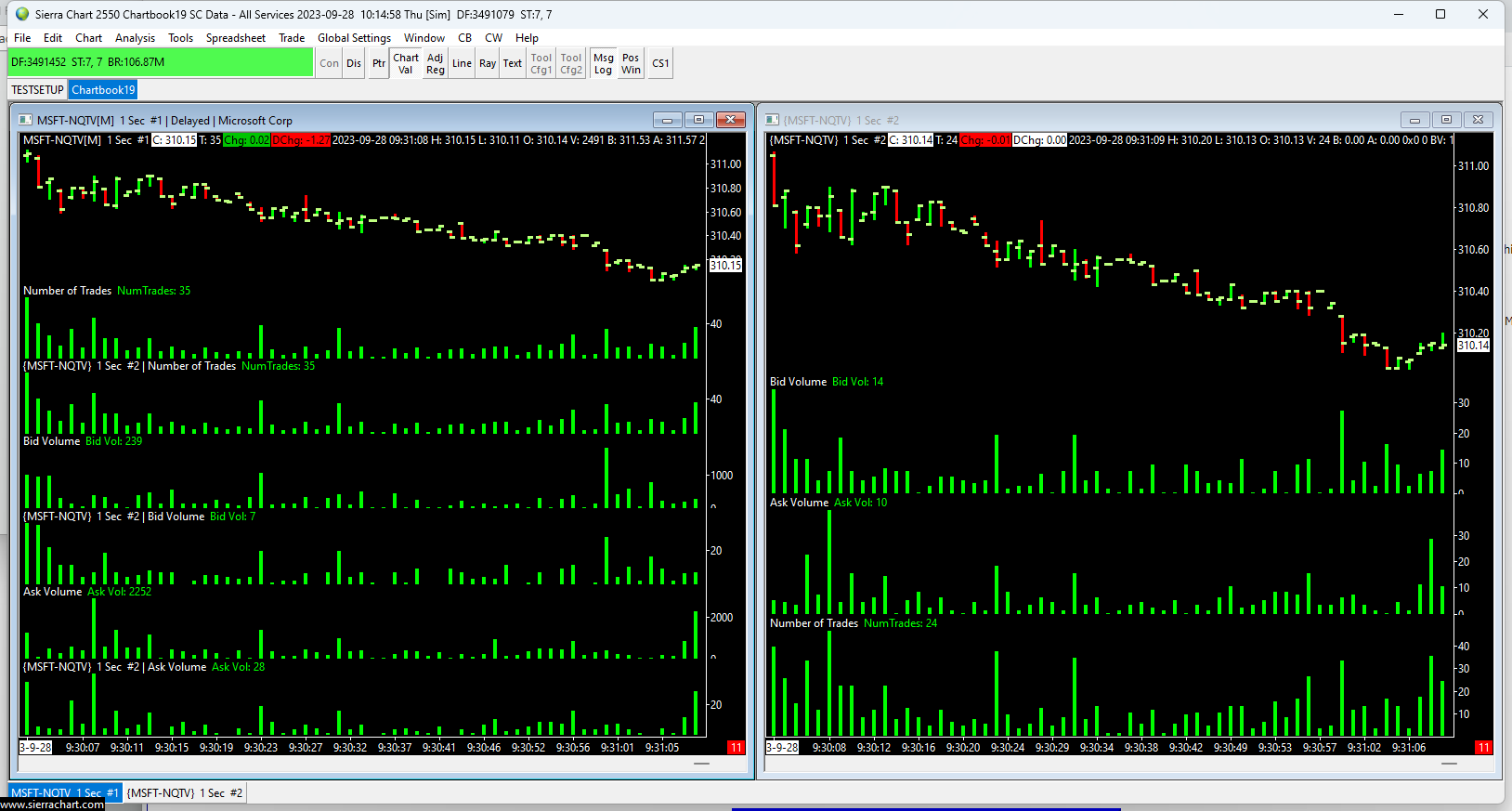Image resolution: width=1512 pixels, height=811 pixels.
Task: Click the Bid Vol: 7 study label
Action: [x=232, y=517]
